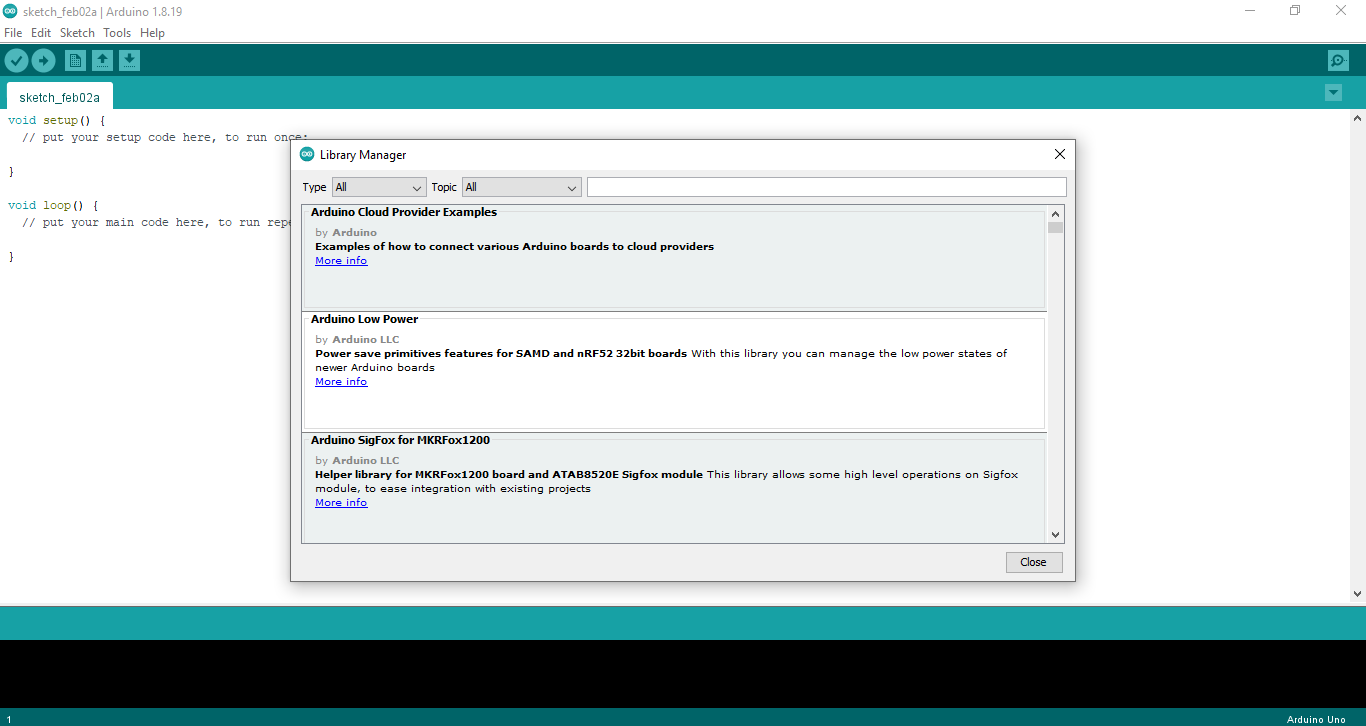
Task: Click the library search filter field
Action: tap(827, 187)
